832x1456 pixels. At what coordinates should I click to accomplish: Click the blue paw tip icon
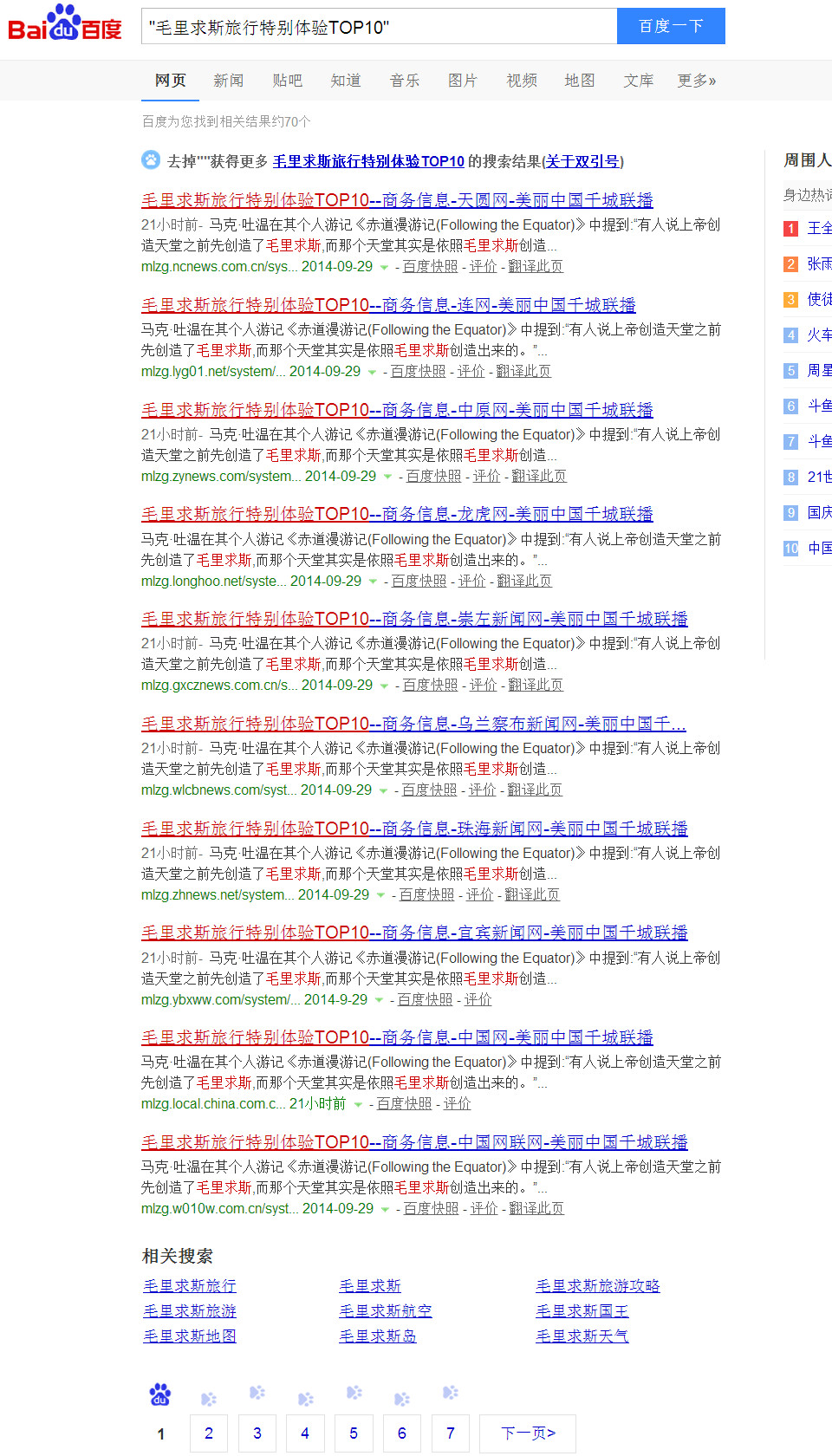click(151, 160)
